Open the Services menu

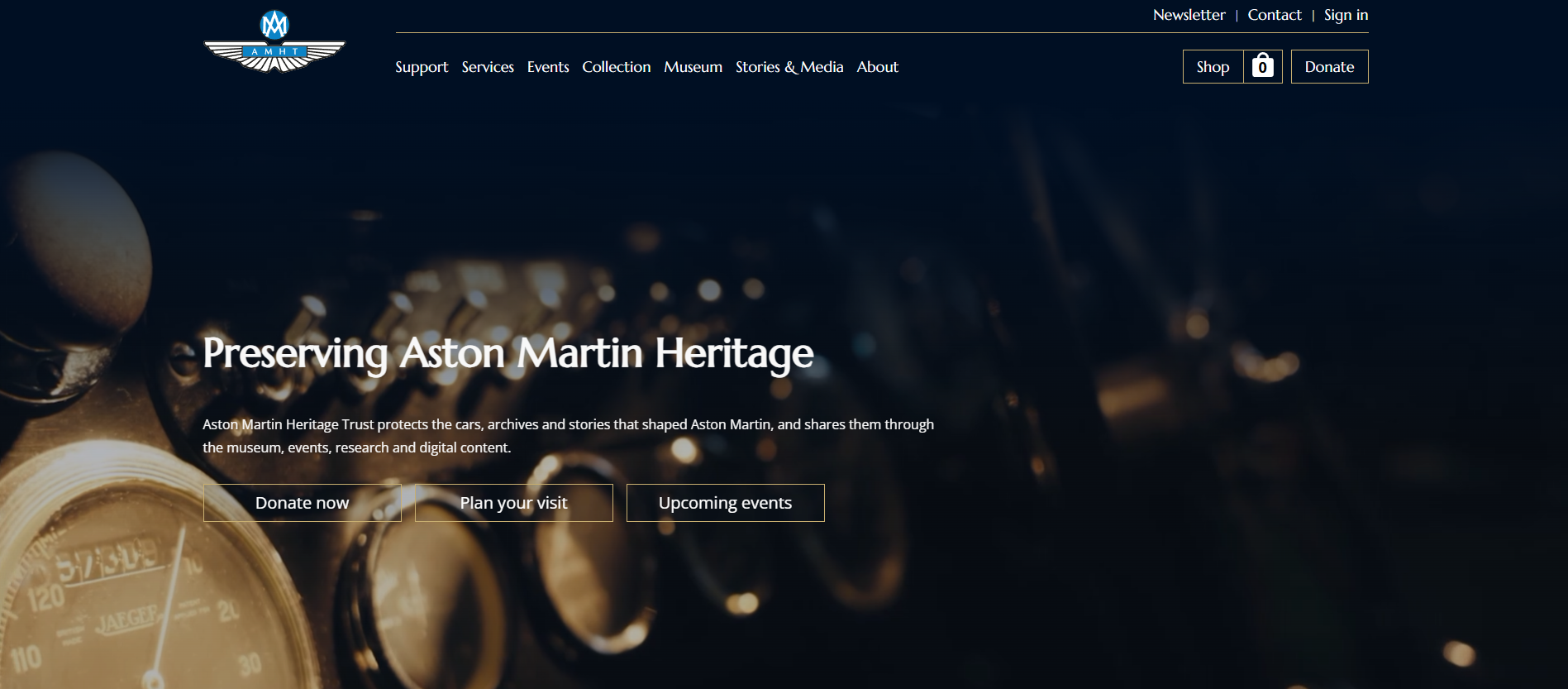pyautogui.click(x=488, y=67)
